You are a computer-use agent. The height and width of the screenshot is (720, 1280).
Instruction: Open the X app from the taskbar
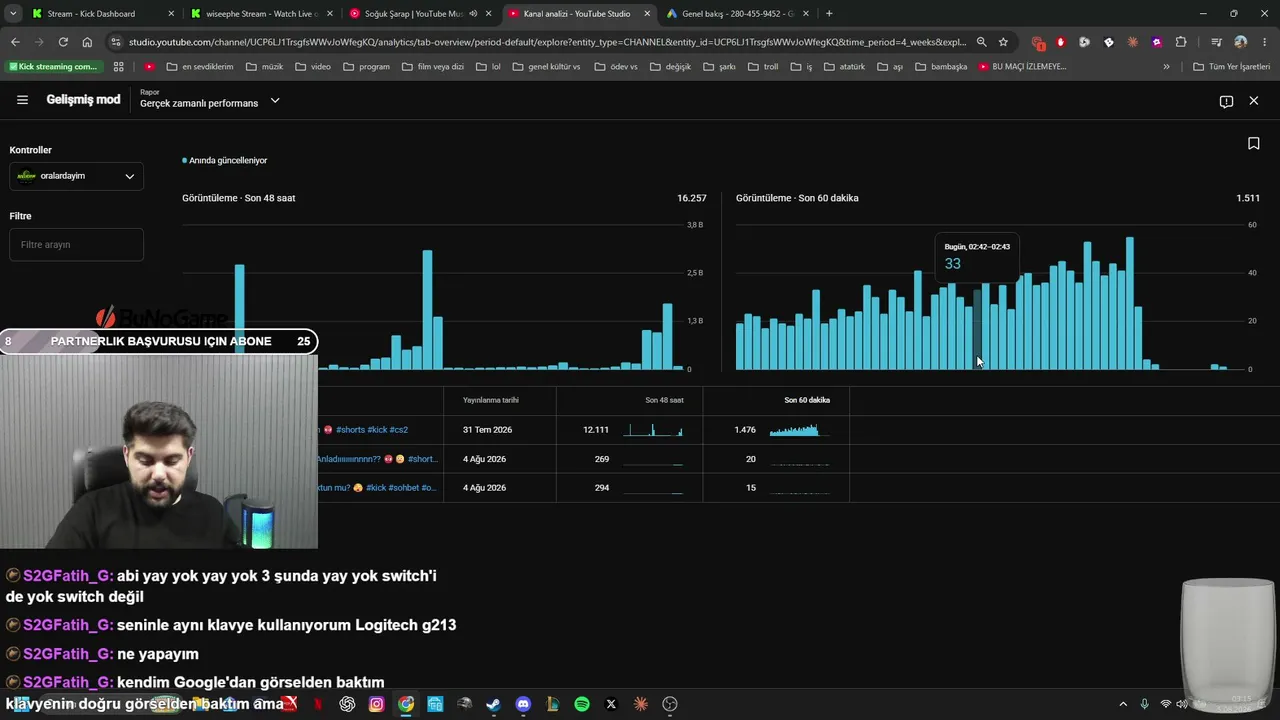[611, 704]
